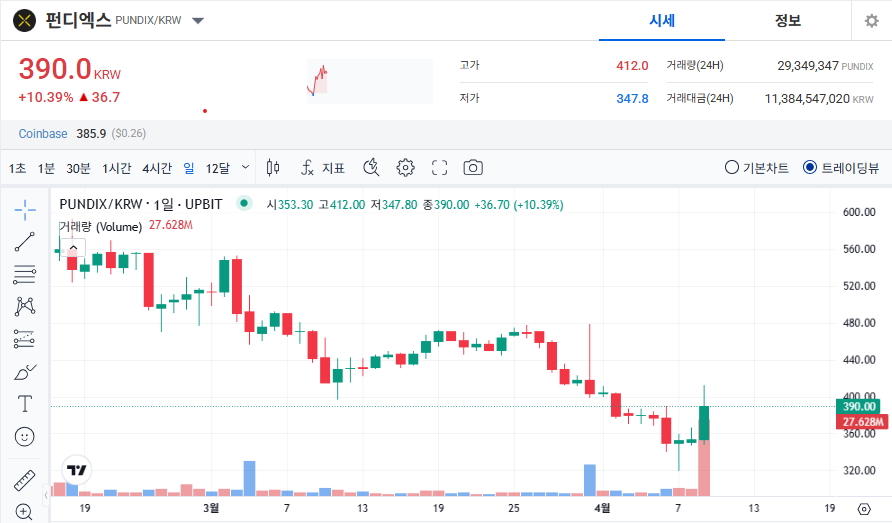Click the TradingView logo on chart
This screenshot has width=892, height=523.
point(77,470)
